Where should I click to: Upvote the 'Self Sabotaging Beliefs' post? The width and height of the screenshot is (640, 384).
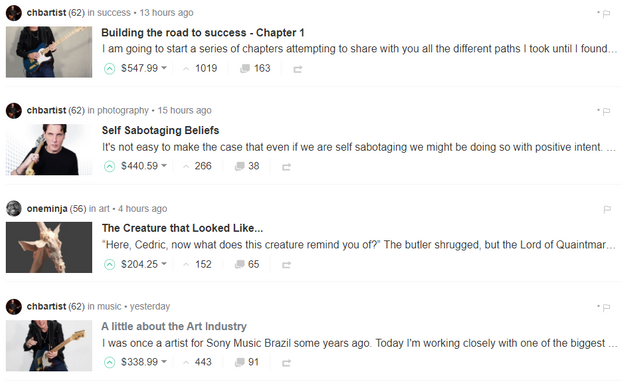[109, 166]
